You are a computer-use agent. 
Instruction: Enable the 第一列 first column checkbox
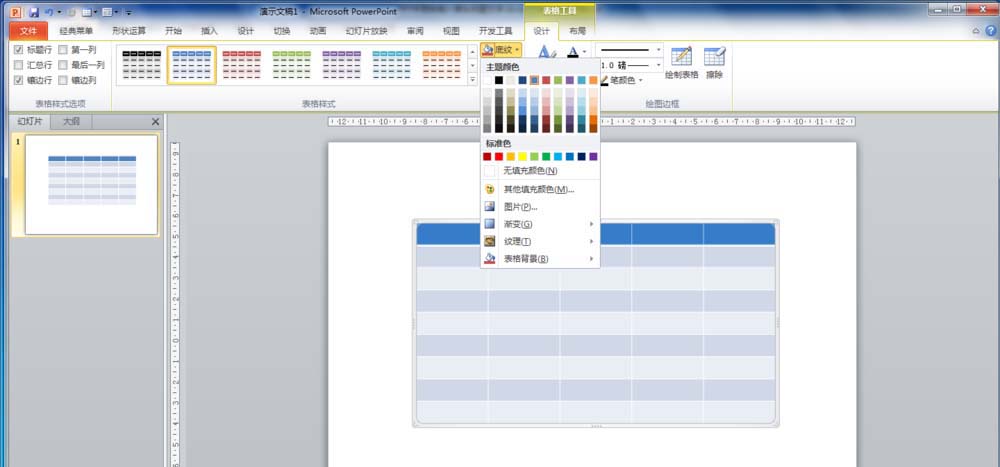point(62,49)
